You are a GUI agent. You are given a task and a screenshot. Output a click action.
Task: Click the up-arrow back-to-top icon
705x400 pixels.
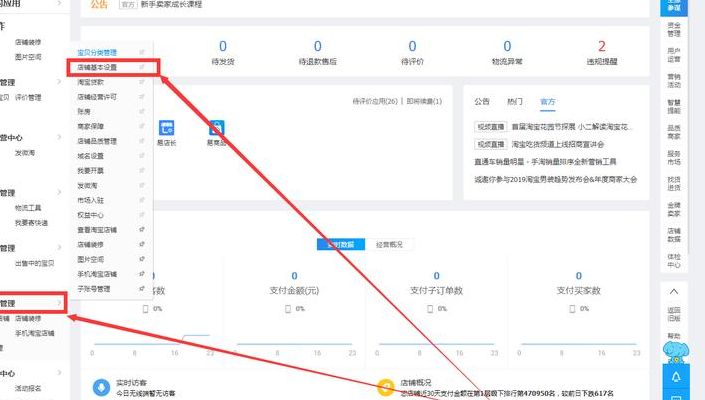pos(674,292)
